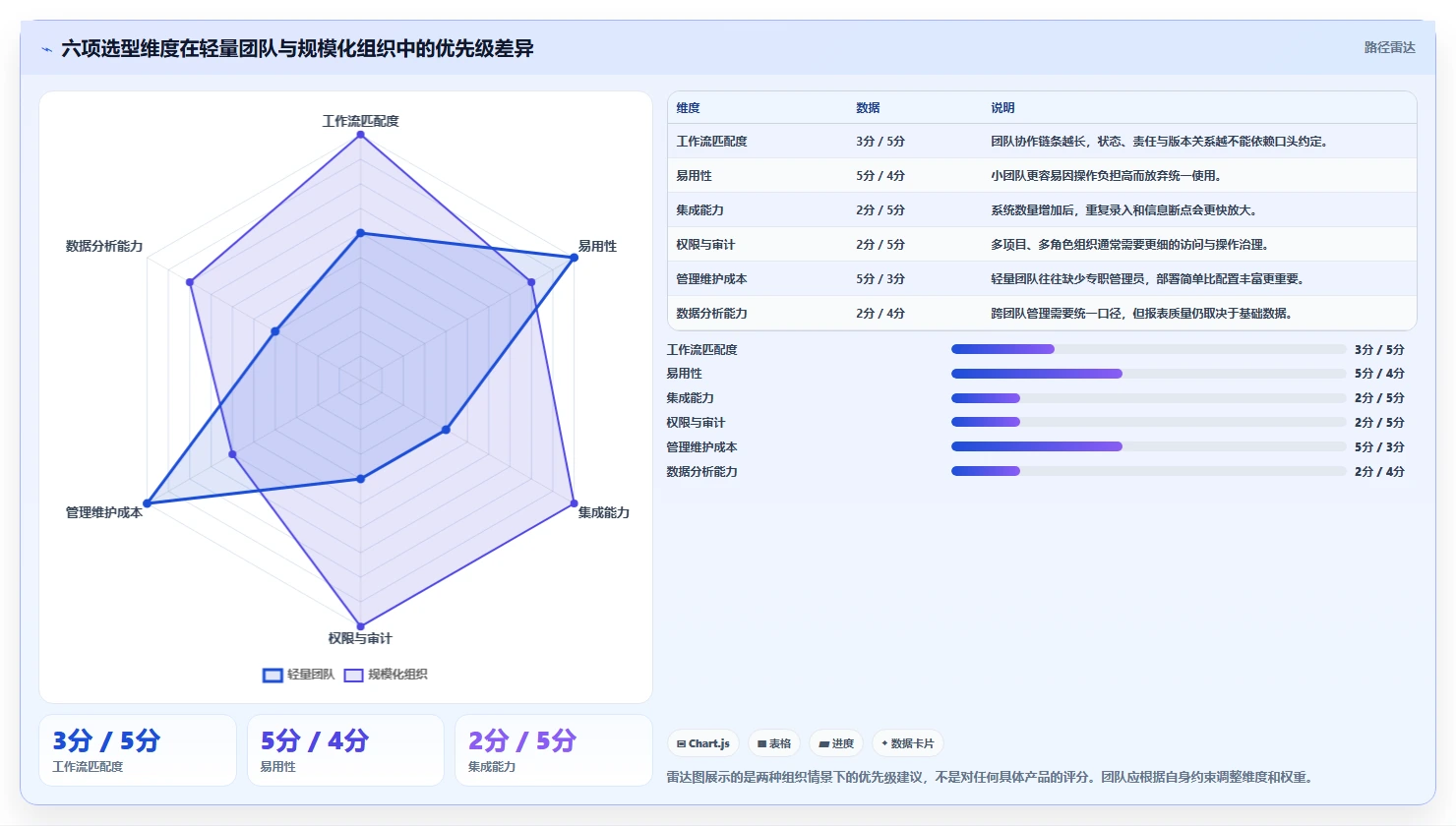The width and height of the screenshot is (1456, 826).
Task: Click the 易用性 progress bar
Action: 1148,374
